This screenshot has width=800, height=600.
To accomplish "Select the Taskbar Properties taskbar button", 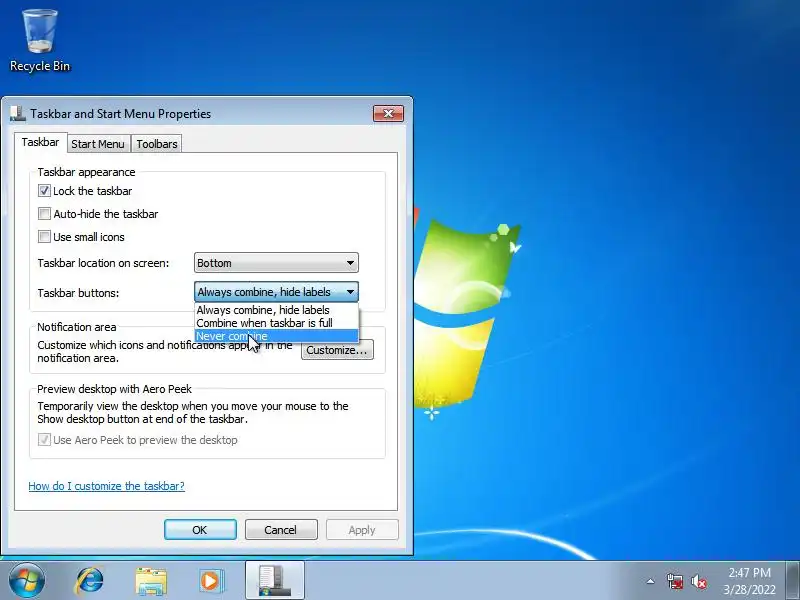I will click(274, 581).
